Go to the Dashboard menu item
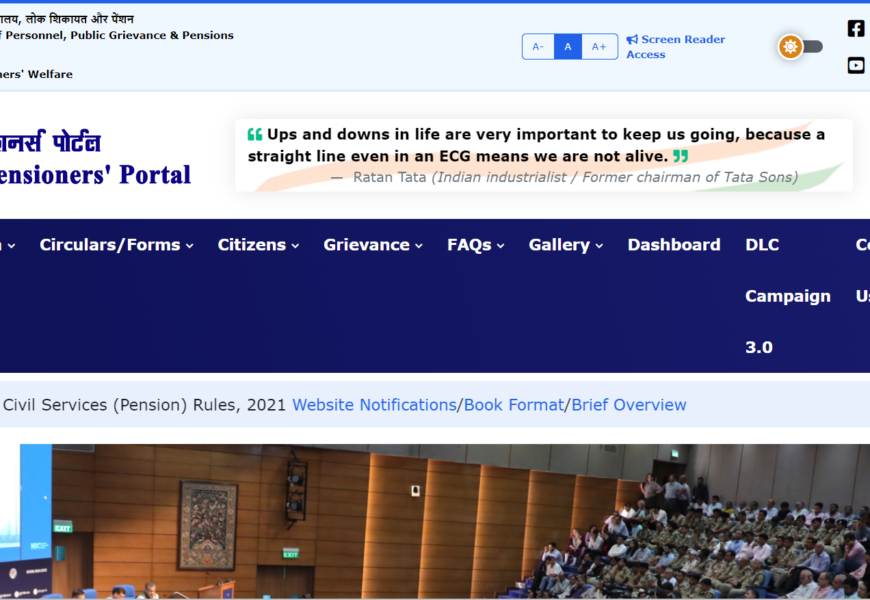This screenshot has height=600, width=870. tap(673, 245)
